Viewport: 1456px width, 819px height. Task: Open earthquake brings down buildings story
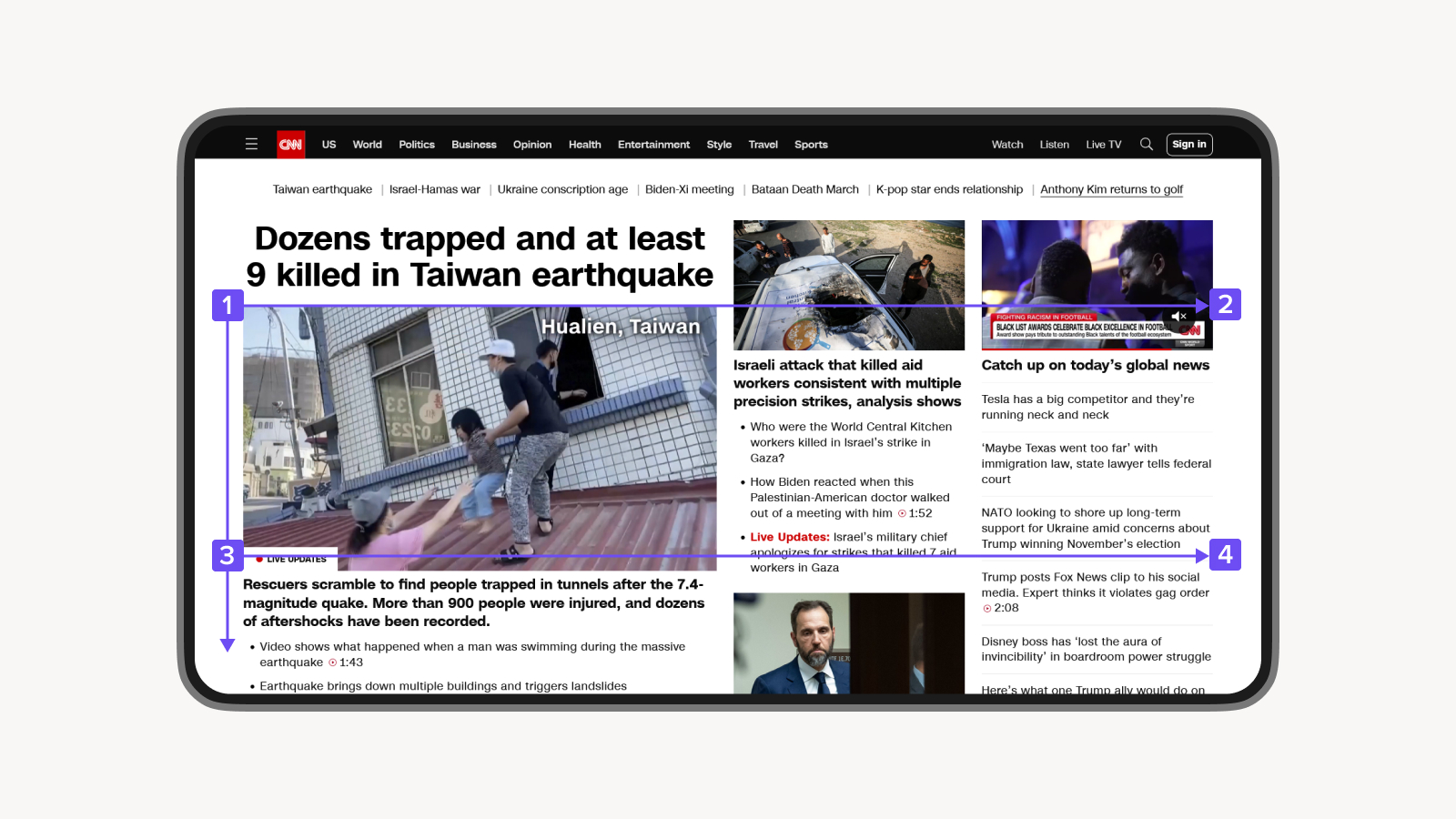coord(443,686)
